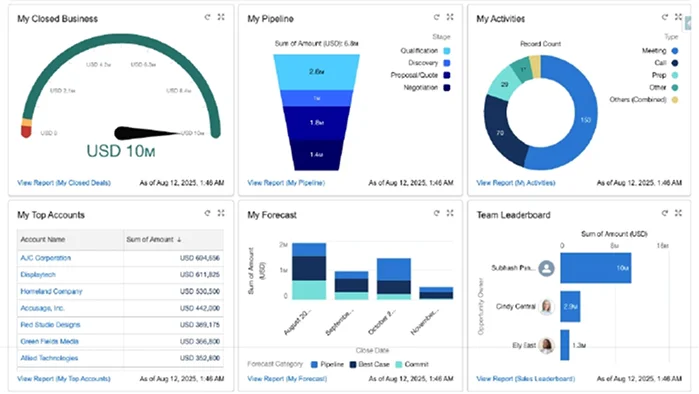Click Cindy Central's profile photo
This screenshot has height=394, width=699.
tap(546, 307)
